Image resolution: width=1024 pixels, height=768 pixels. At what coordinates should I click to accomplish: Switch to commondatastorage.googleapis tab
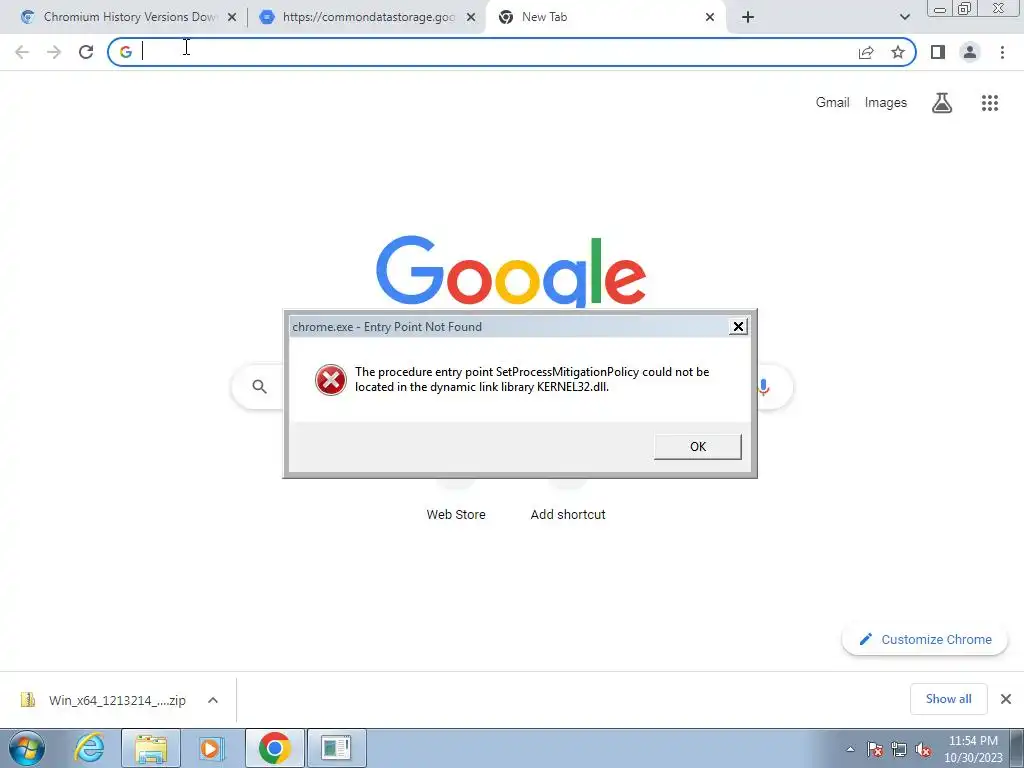tap(367, 17)
